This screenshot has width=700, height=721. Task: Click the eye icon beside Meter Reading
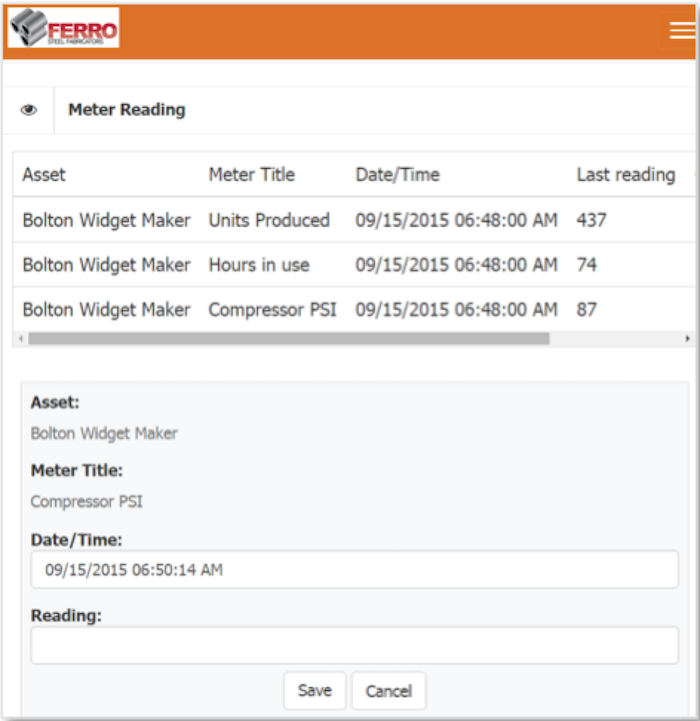(29, 111)
